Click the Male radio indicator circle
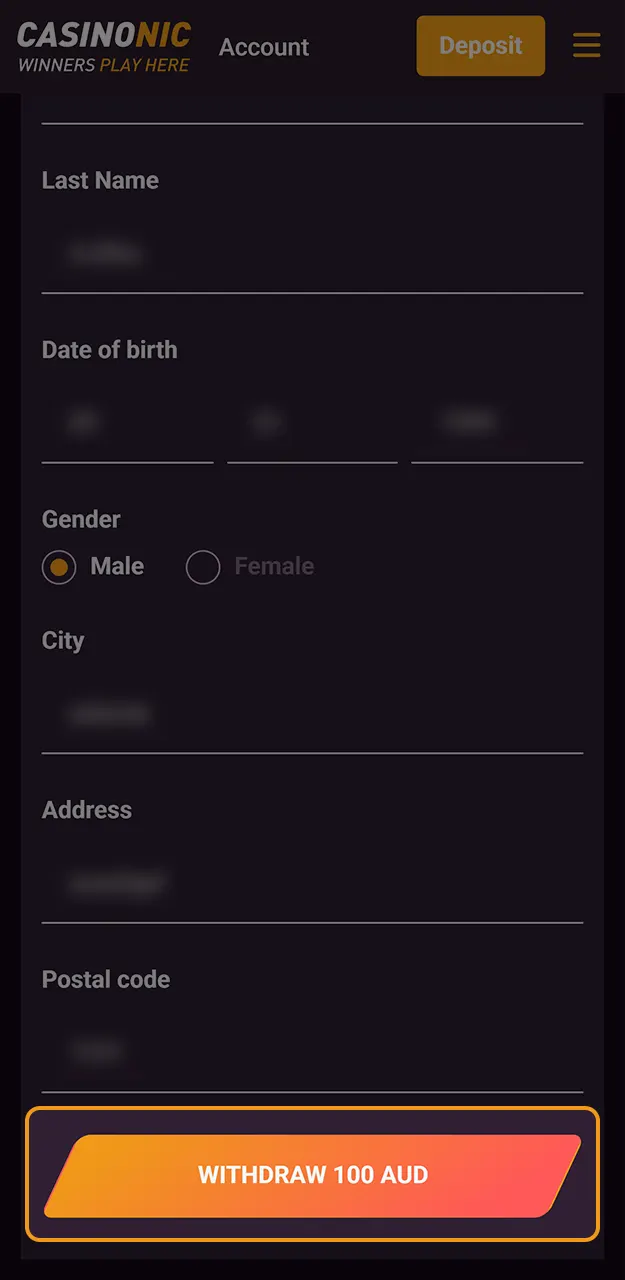This screenshot has height=1280, width=625. (x=59, y=567)
